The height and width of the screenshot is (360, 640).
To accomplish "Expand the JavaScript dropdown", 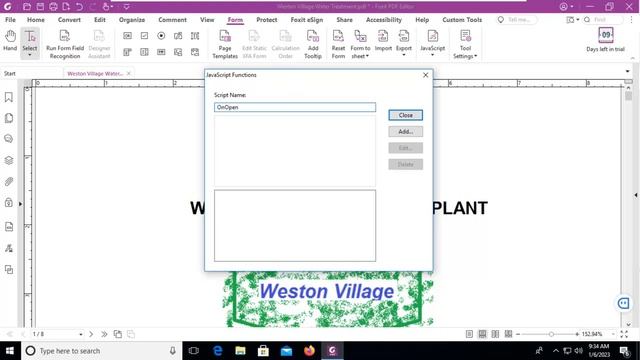I will click(x=433, y=55).
